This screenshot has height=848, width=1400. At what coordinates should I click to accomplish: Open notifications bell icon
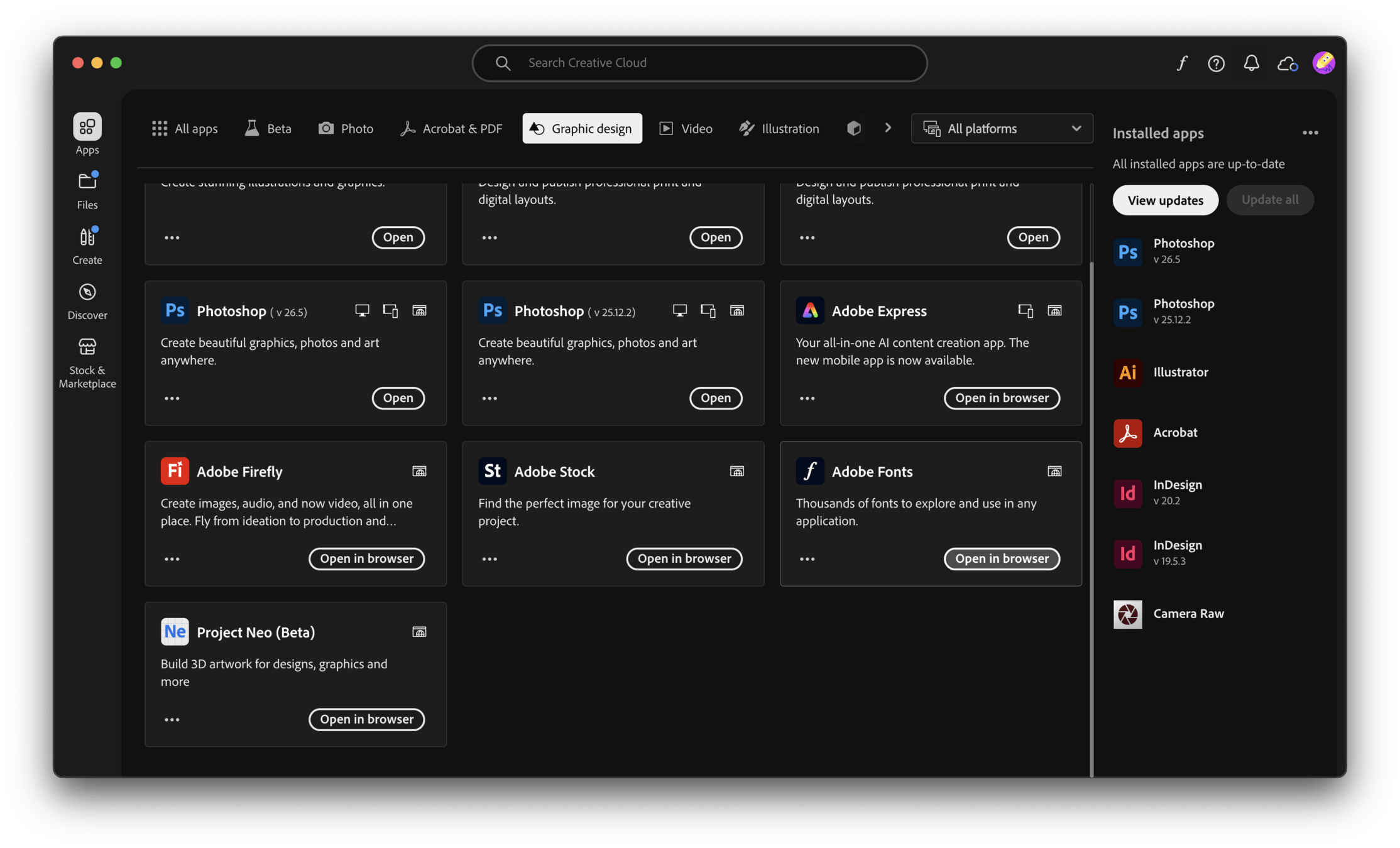pos(1251,63)
